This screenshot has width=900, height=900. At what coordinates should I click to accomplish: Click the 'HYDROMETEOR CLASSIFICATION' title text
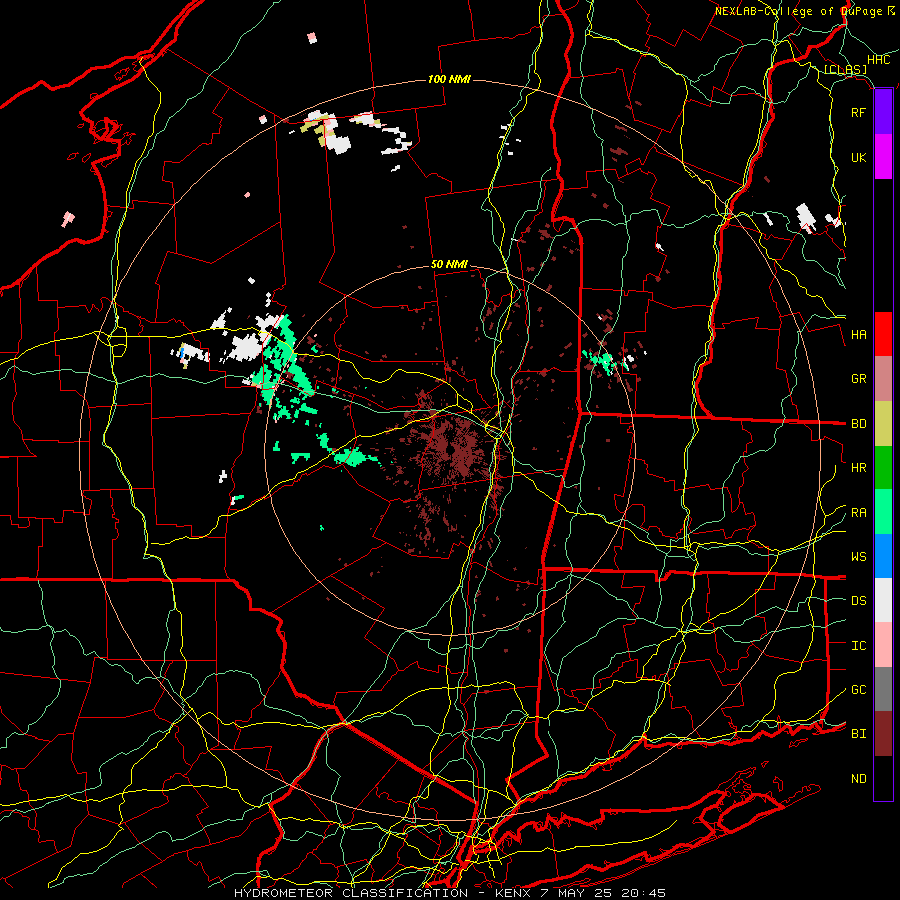(351, 893)
